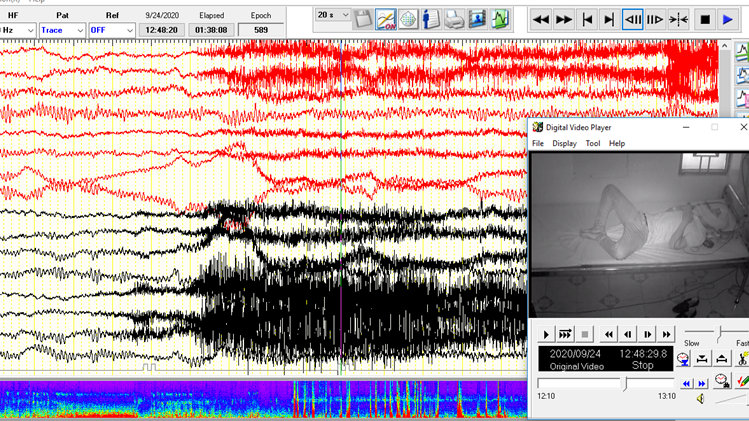Click the green trend chart icon
Viewport: 749px width, 421px height.
click(x=499, y=19)
